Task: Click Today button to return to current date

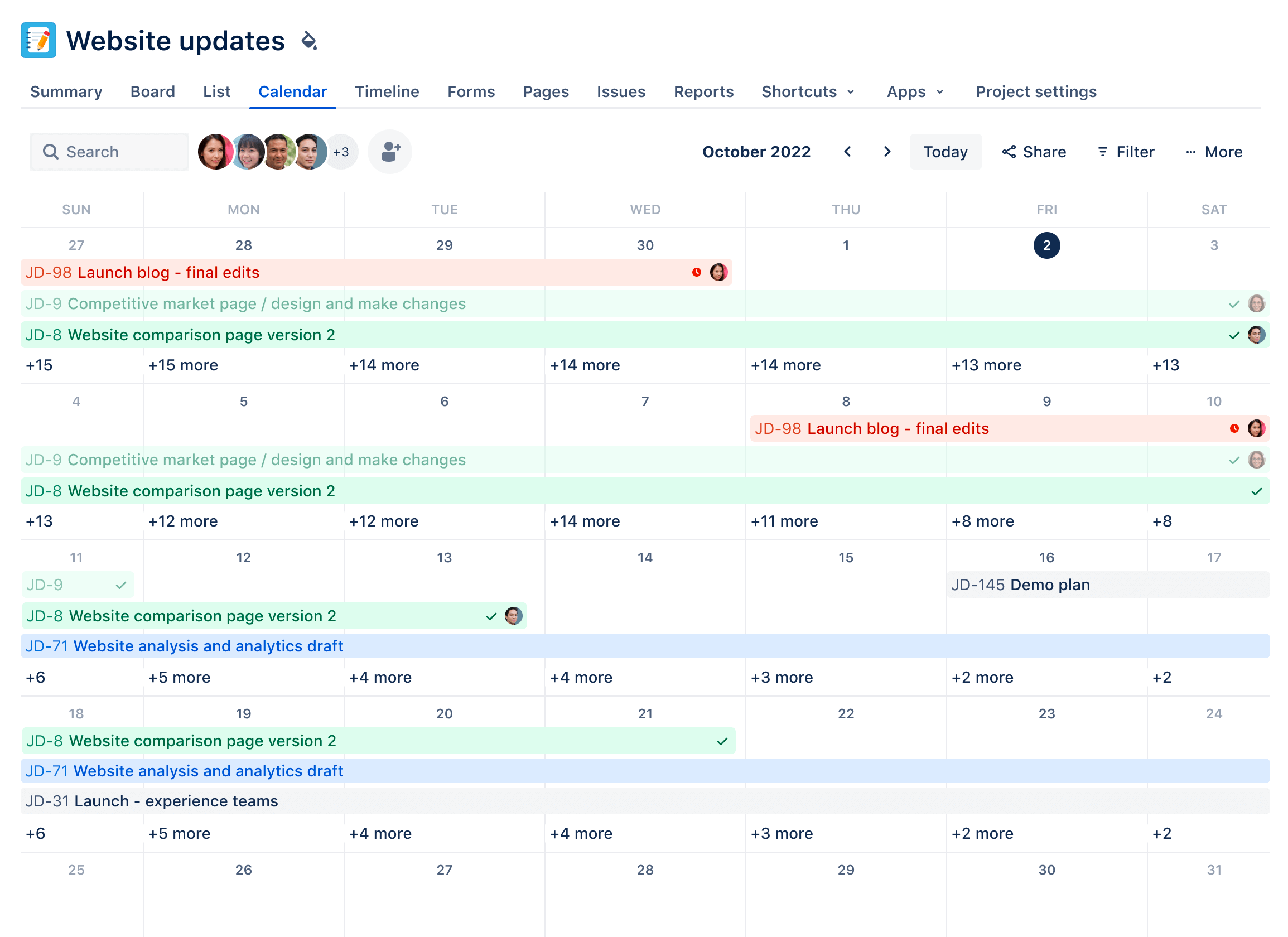Action: point(944,152)
